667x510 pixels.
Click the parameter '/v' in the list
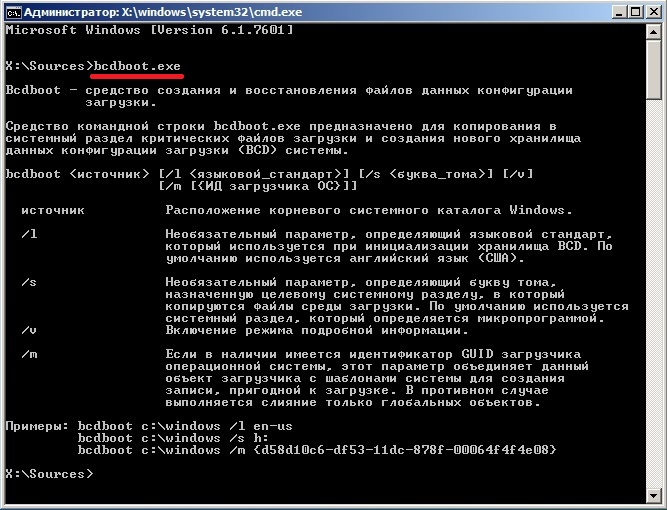tap(29, 330)
